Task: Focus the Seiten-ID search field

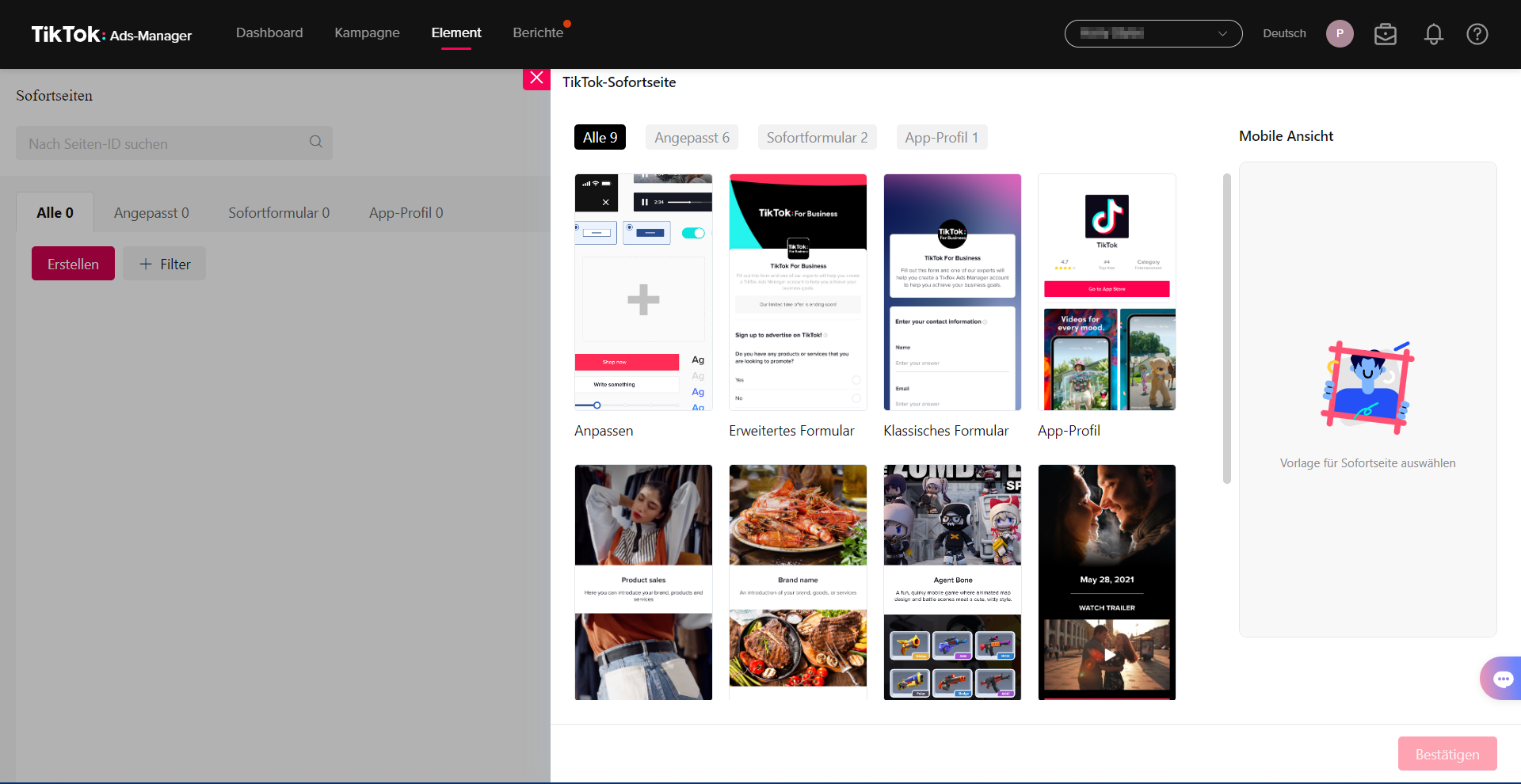Action: 174,143
